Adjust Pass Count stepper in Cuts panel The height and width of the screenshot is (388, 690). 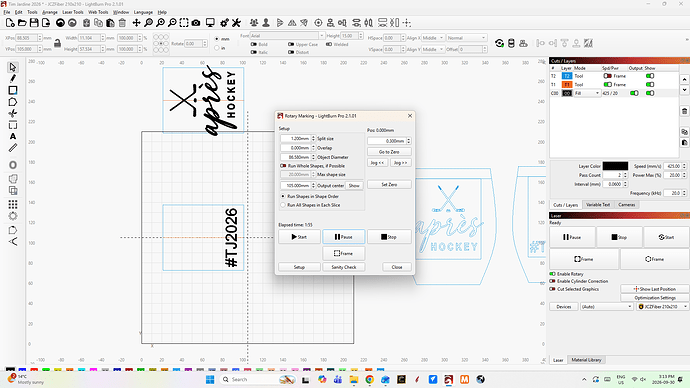click(x=625, y=175)
